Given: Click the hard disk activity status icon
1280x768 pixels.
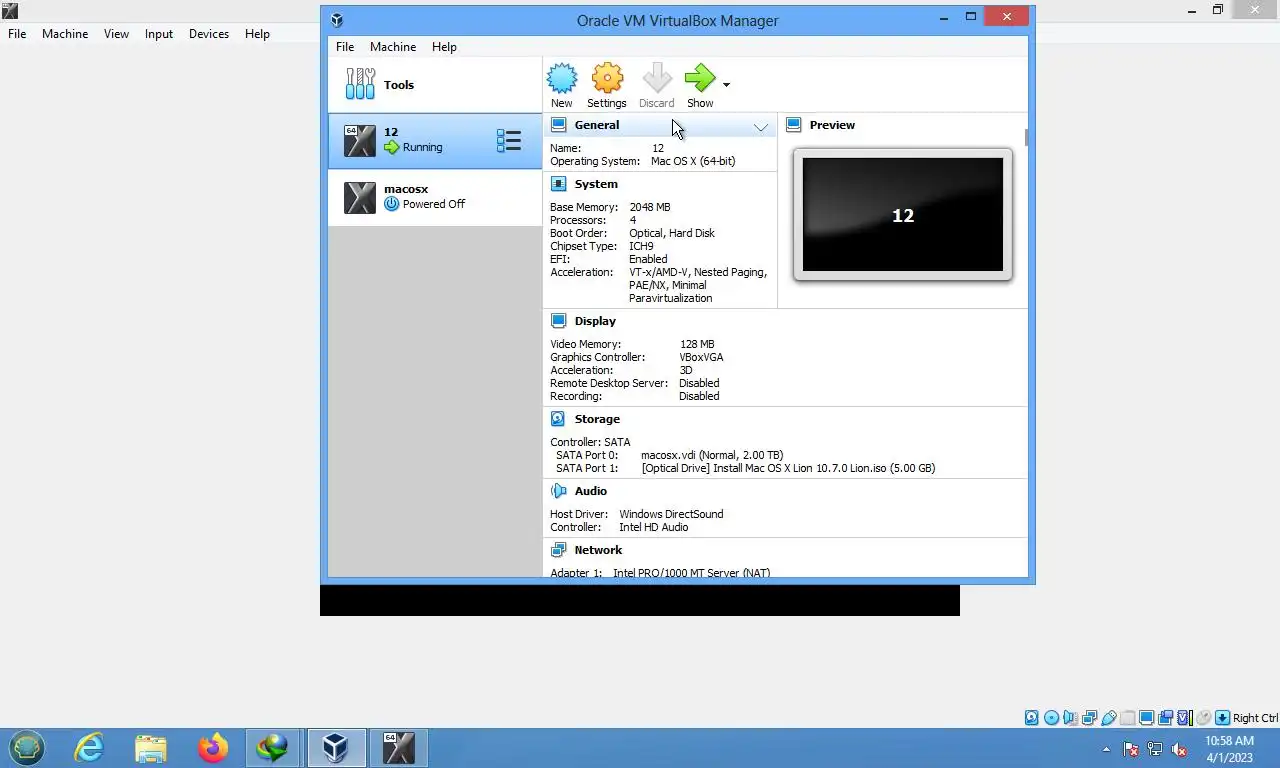Looking at the screenshot, I should [x=1032, y=718].
